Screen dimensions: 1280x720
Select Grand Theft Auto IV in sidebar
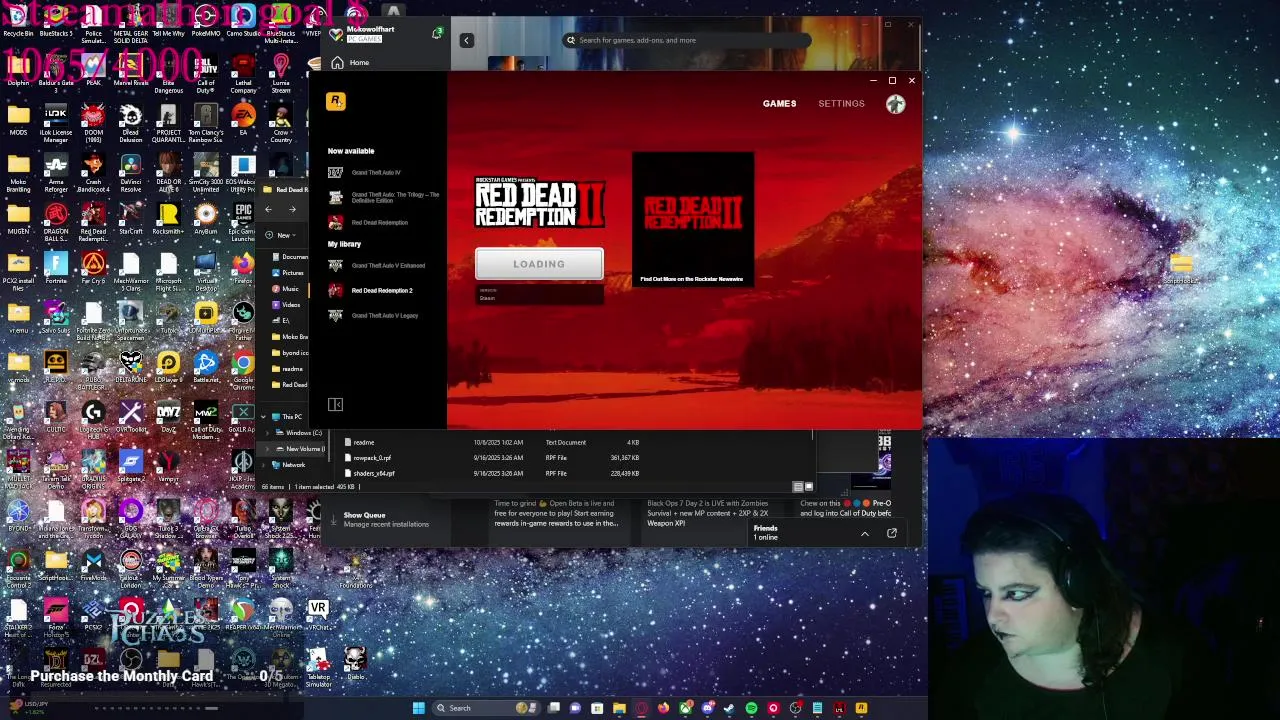pyautogui.click(x=375, y=173)
